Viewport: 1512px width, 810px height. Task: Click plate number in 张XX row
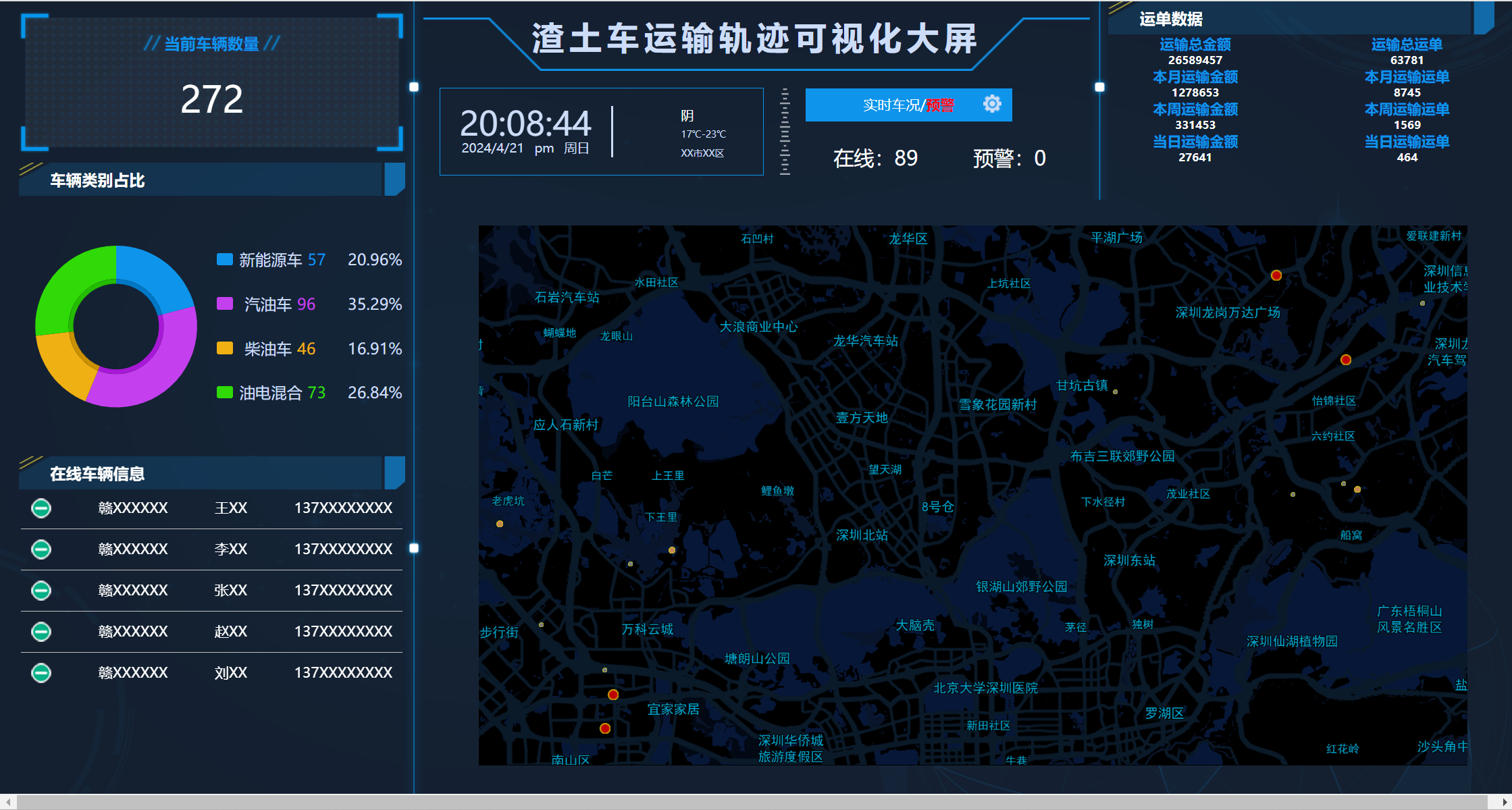132,590
